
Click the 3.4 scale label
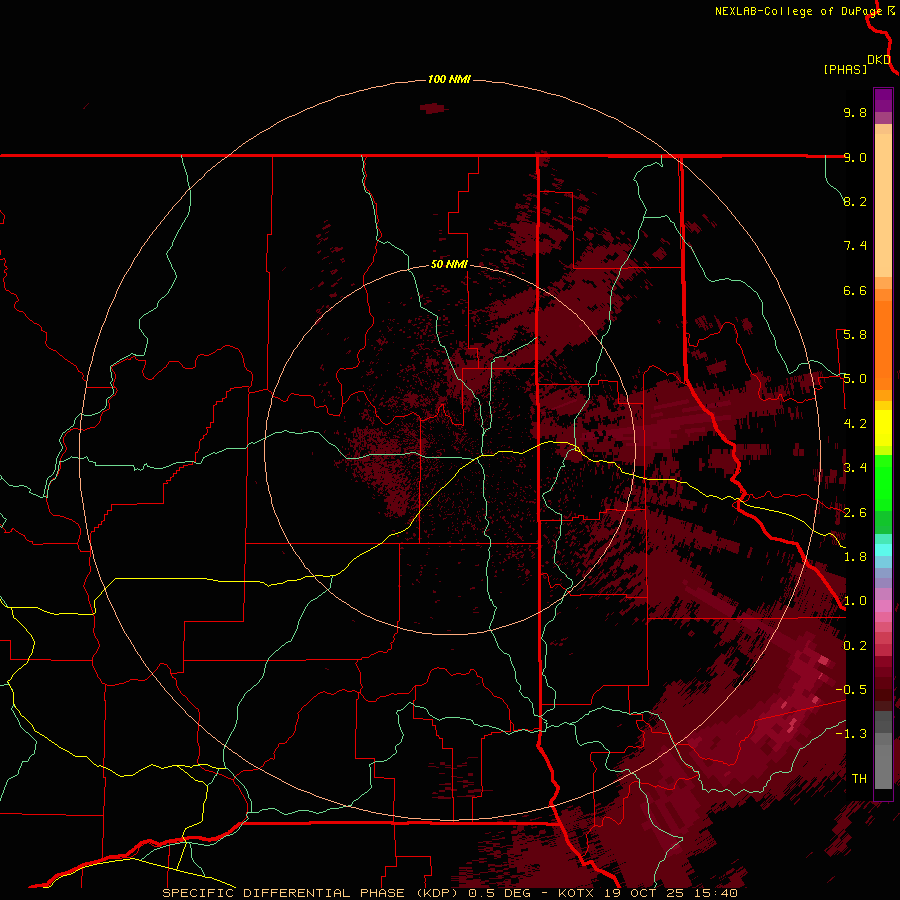855,468
